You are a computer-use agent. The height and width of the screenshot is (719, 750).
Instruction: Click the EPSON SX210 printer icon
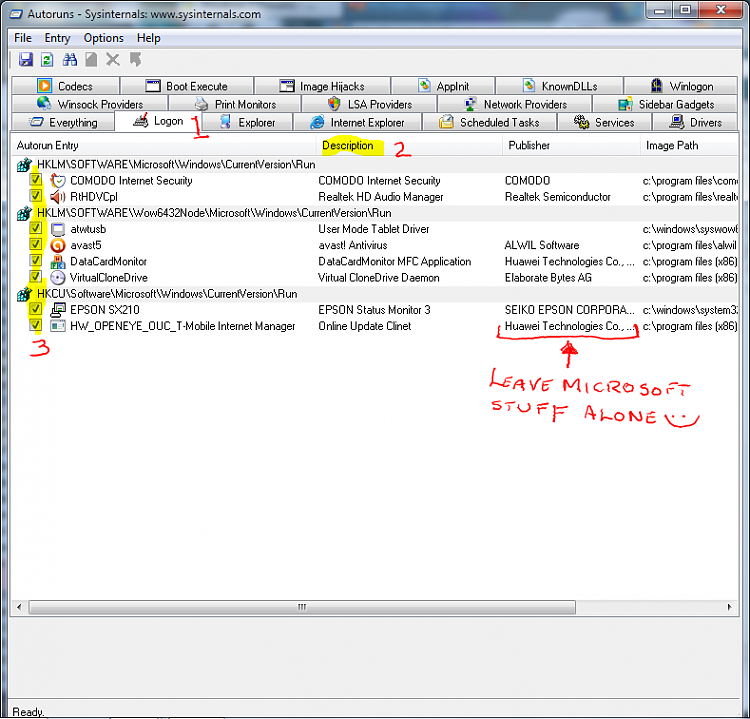[58, 310]
